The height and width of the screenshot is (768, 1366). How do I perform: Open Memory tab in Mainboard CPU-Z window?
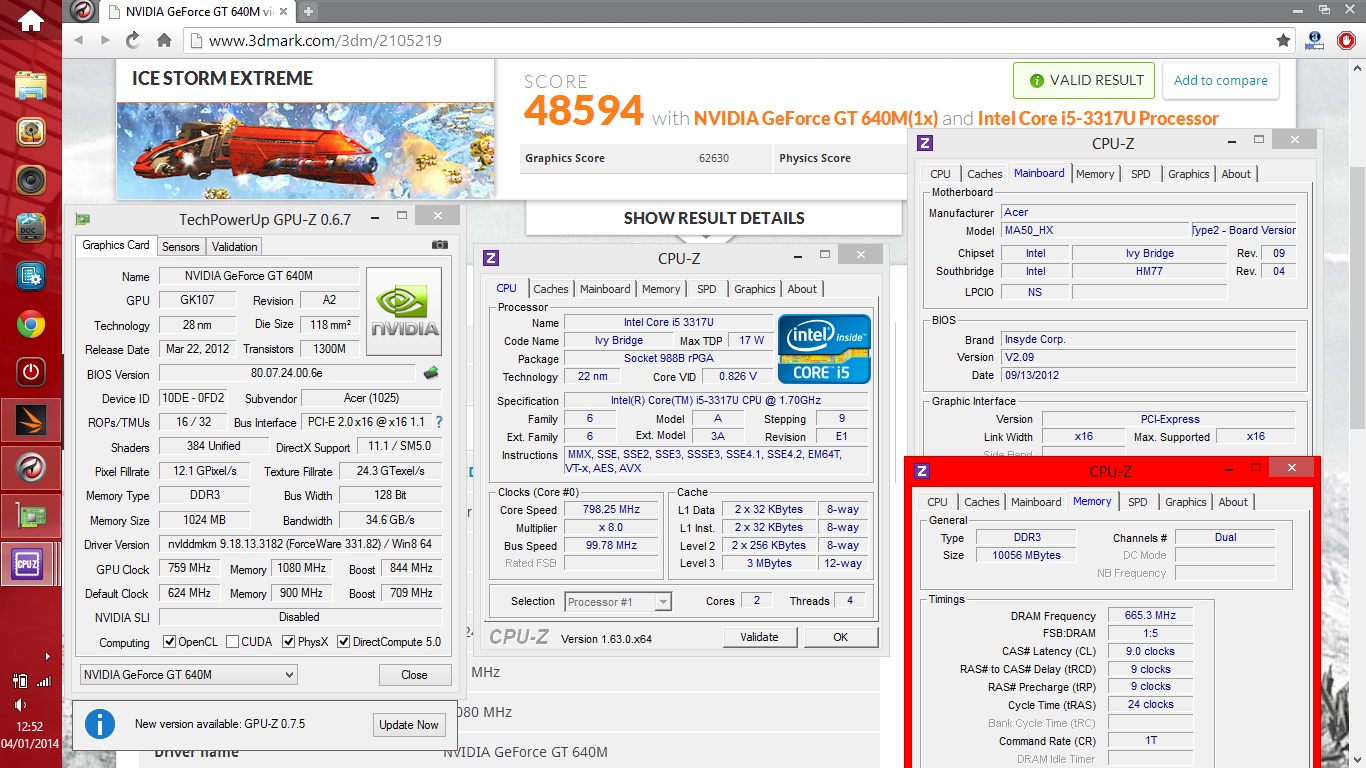tap(1095, 174)
